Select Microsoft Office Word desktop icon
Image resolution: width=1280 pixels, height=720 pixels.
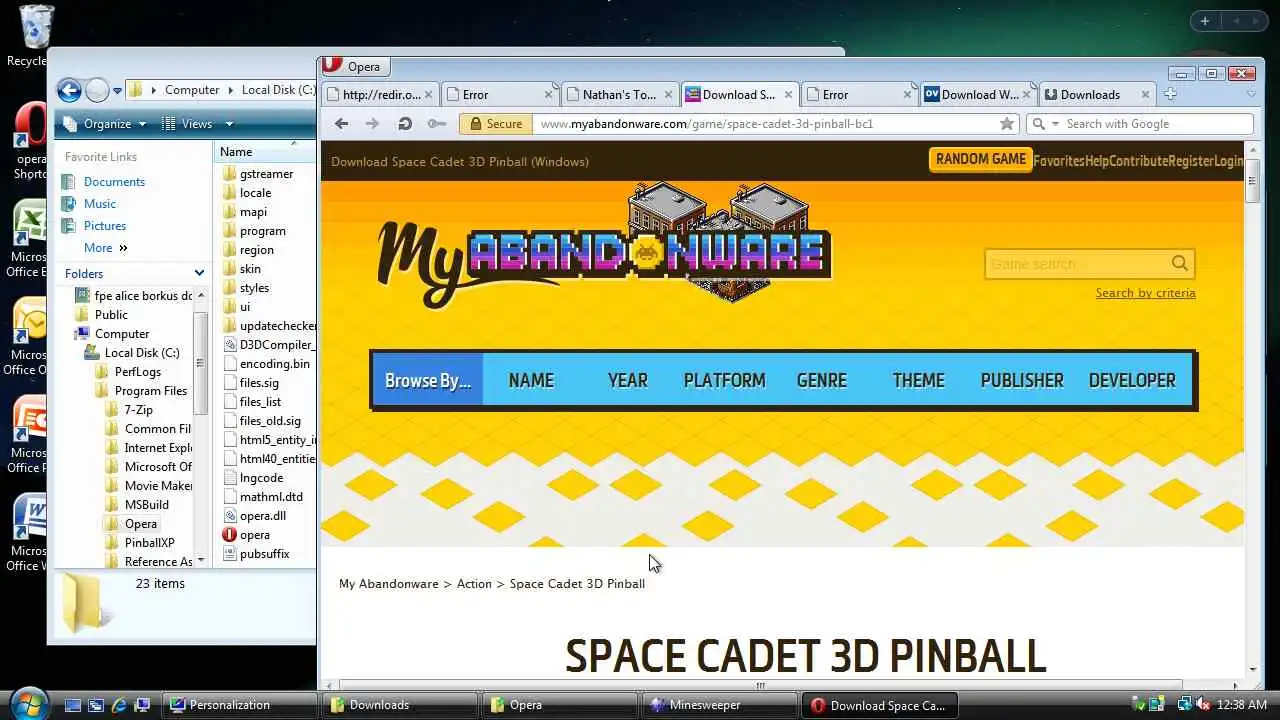pos(28,533)
